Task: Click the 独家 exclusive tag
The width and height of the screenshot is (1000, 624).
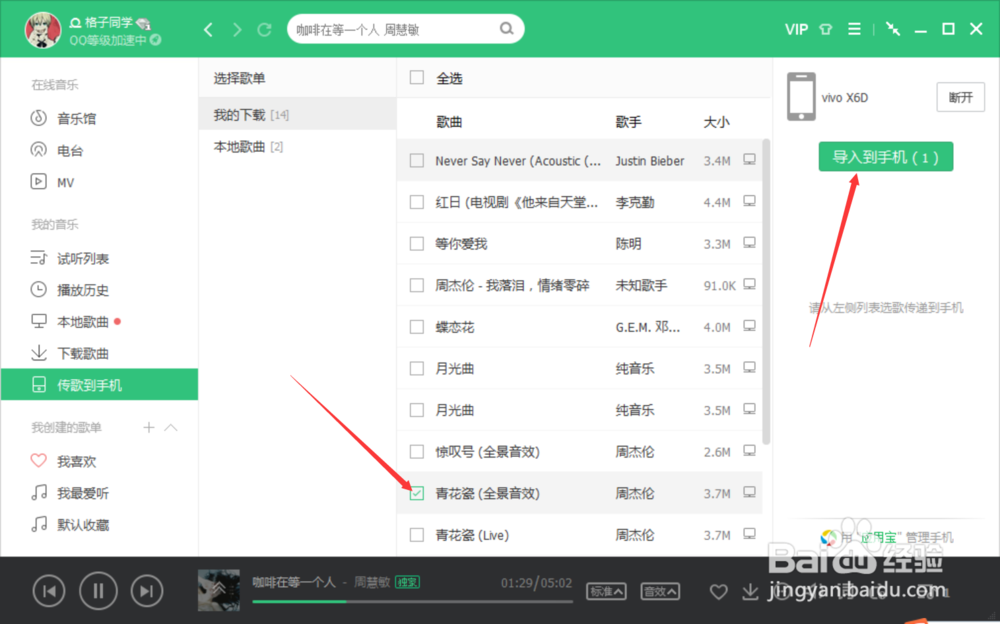Action: (408, 582)
